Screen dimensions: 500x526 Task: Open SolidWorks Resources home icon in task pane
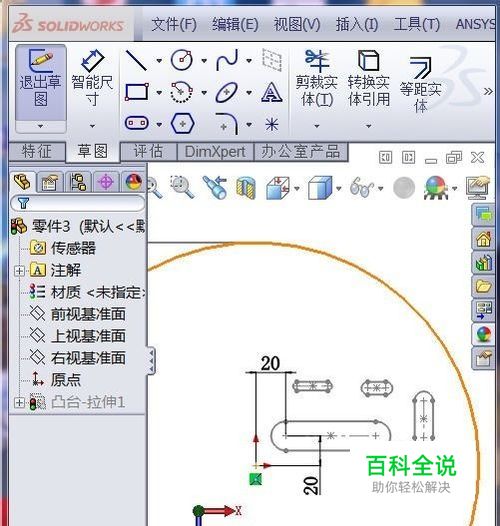[483, 239]
